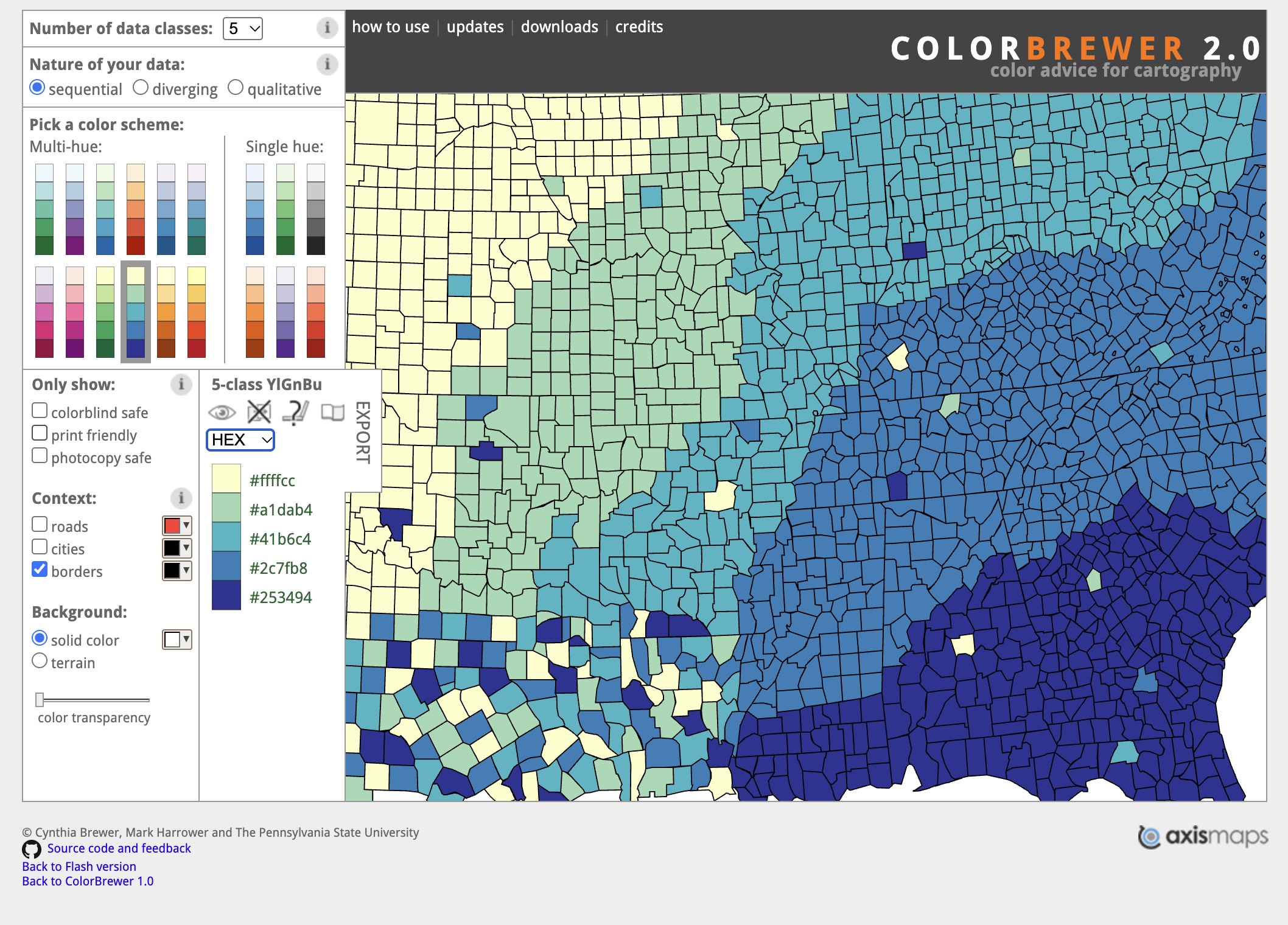Screen dimensions: 1288x925
Task: Click the axismaps logo
Action: coord(1203,837)
